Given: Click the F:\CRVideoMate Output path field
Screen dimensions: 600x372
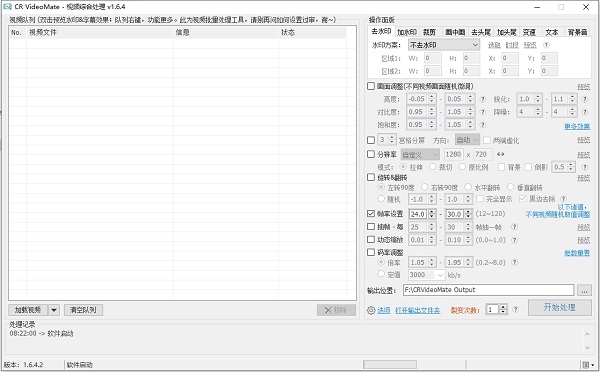Looking at the screenshot, I should point(488,290).
